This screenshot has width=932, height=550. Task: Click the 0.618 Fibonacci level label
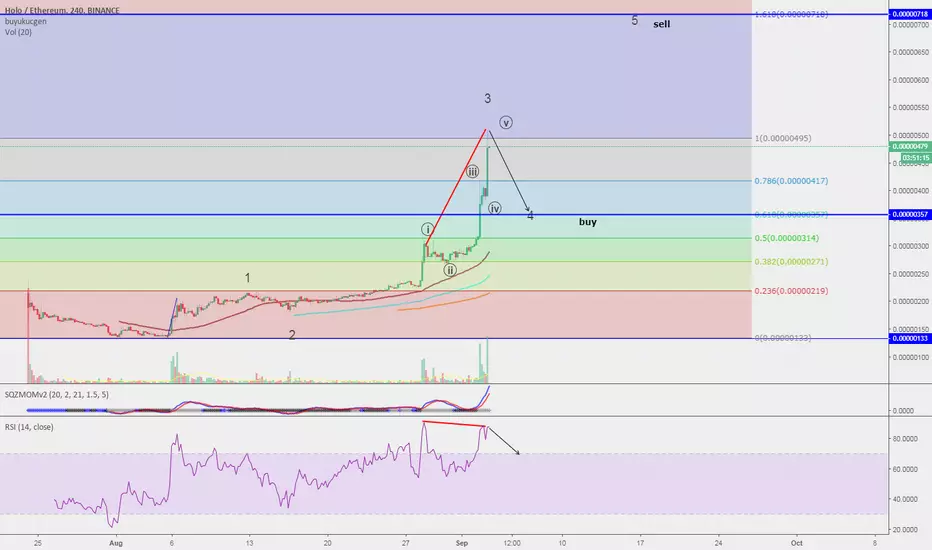pos(791,215)
